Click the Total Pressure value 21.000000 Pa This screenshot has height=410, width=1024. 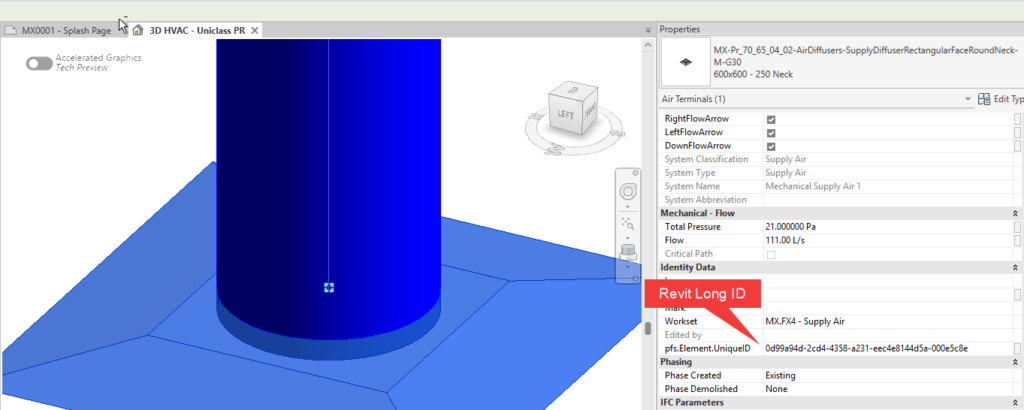coord(790,227)
